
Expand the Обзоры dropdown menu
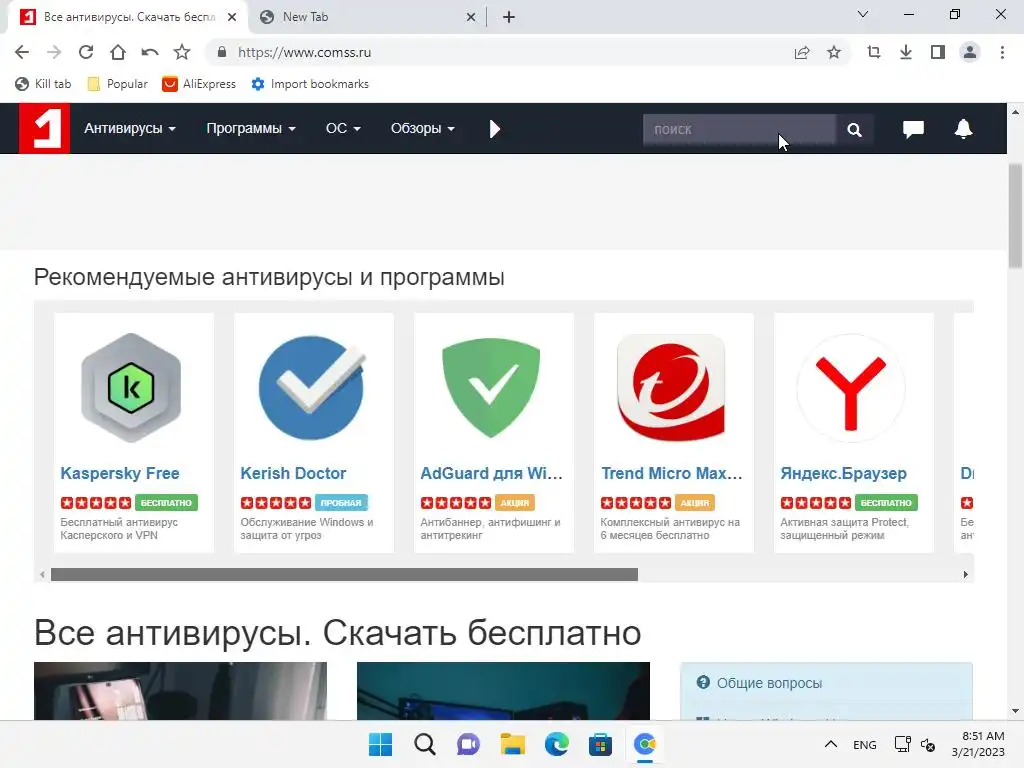click(x=423, y=129)
